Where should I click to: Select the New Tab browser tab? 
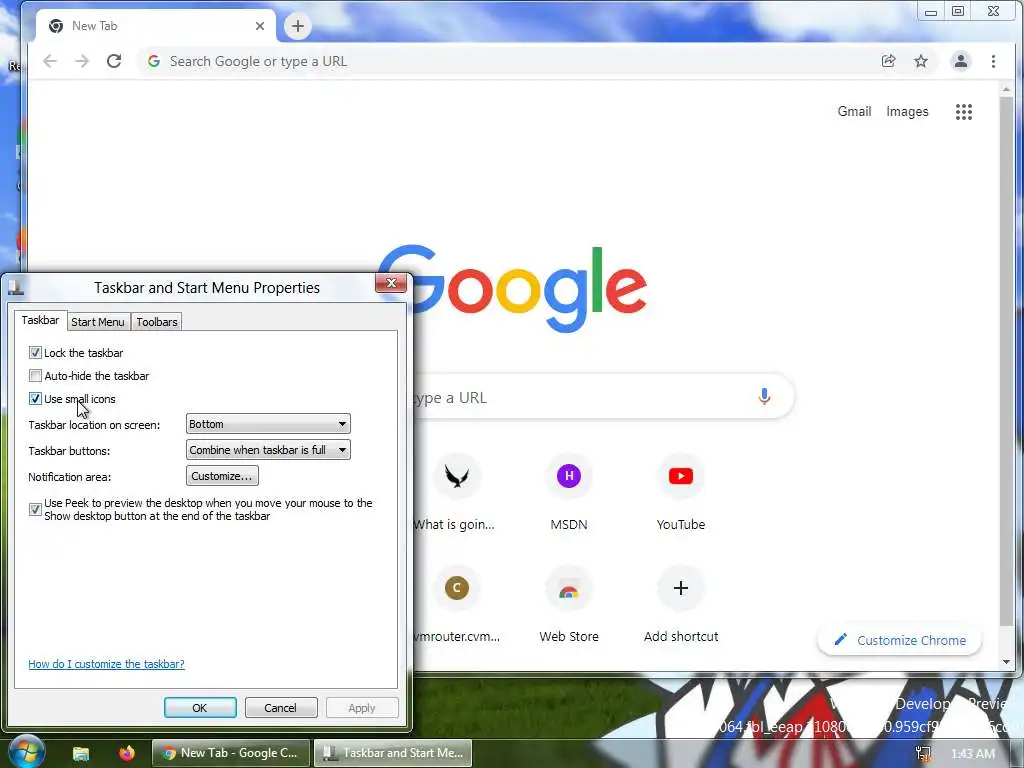pyautogui.click(x=155, y=26)
